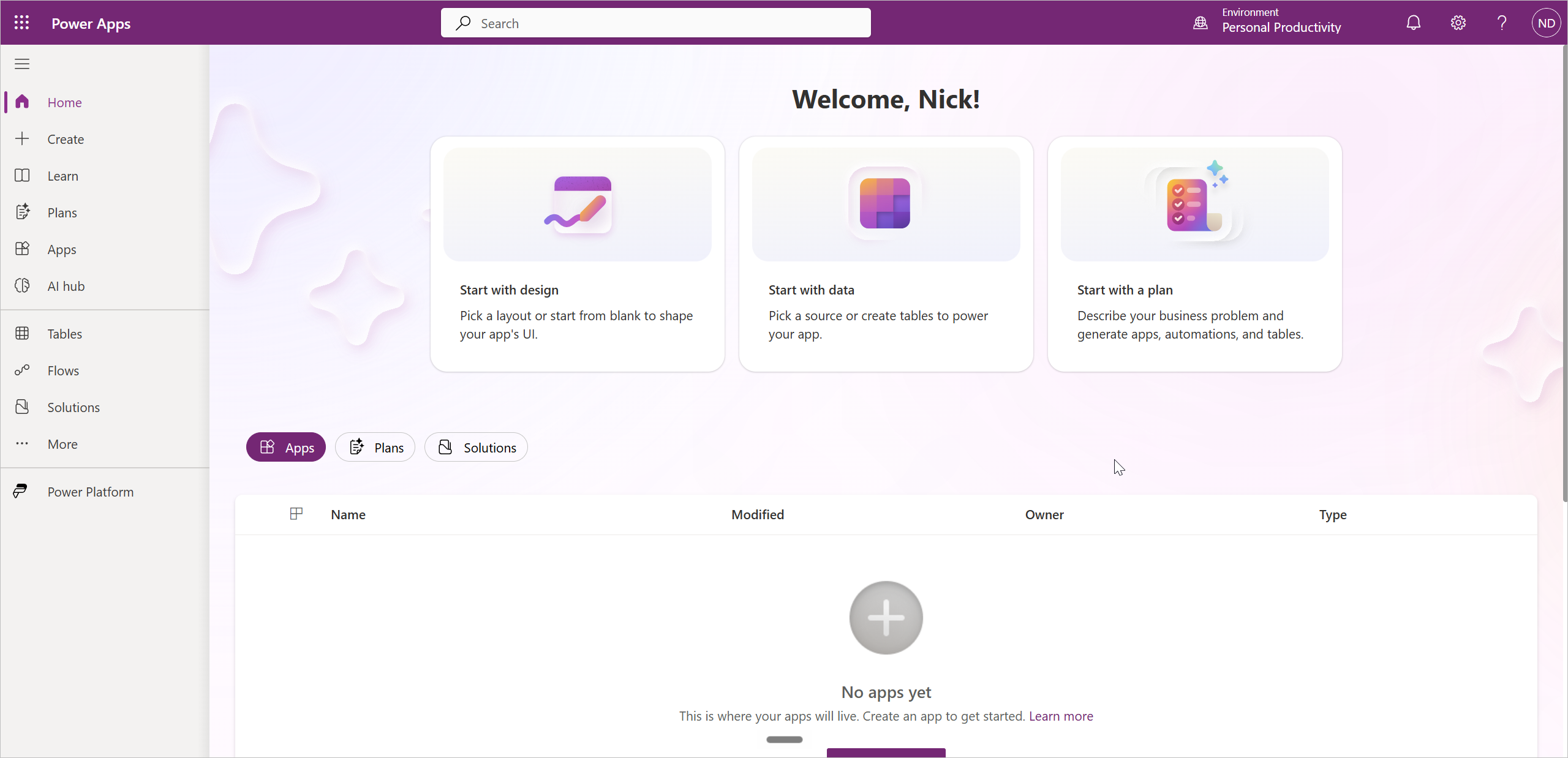Open Plans in the left navigation

pyautogui.click(x=105, y=212)
